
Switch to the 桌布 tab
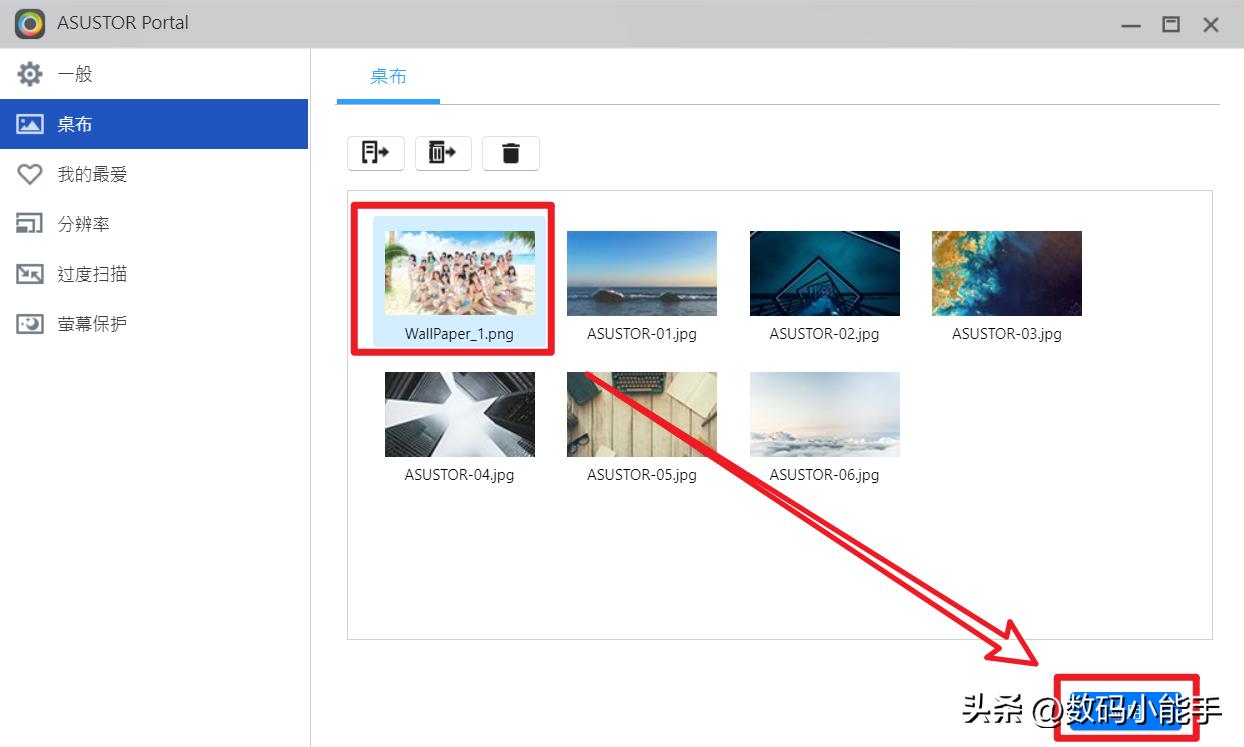pyautogui.click(x=388, y=77)
